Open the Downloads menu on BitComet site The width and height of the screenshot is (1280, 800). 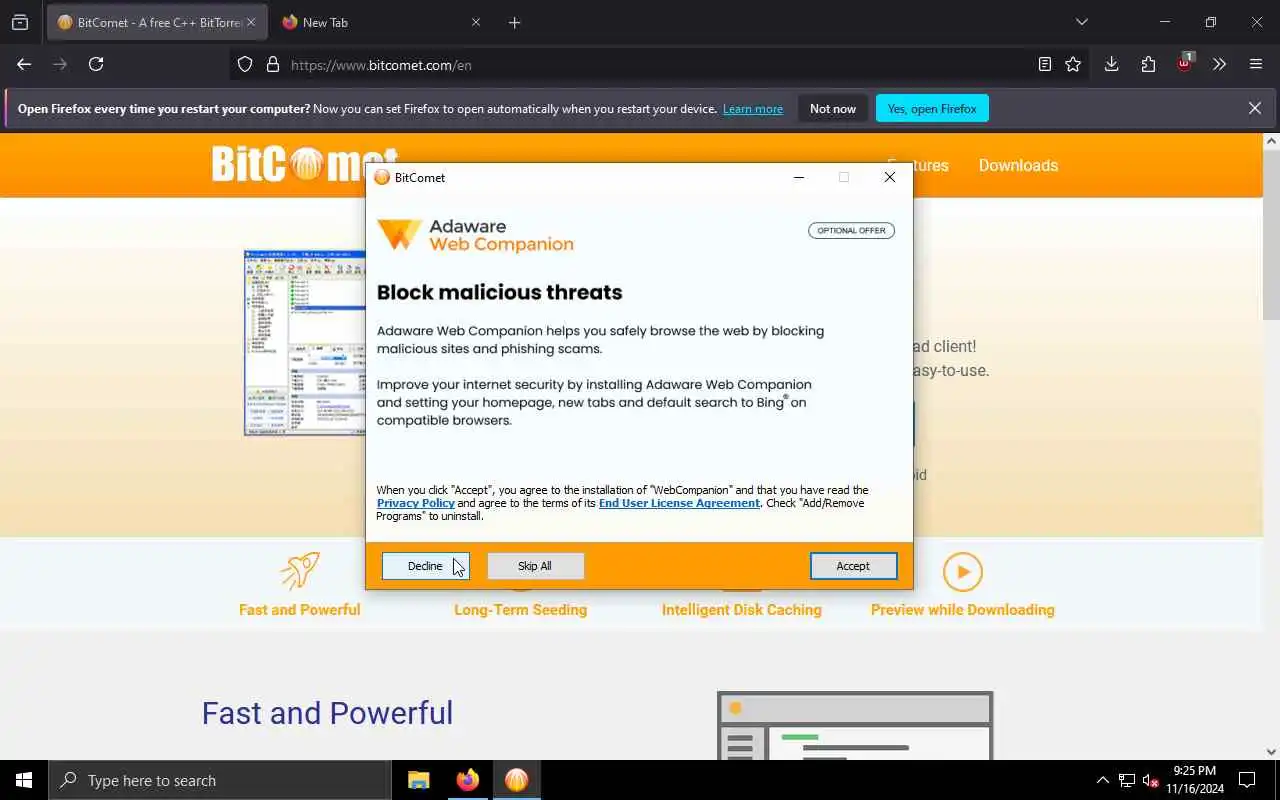click(1018, 165)
